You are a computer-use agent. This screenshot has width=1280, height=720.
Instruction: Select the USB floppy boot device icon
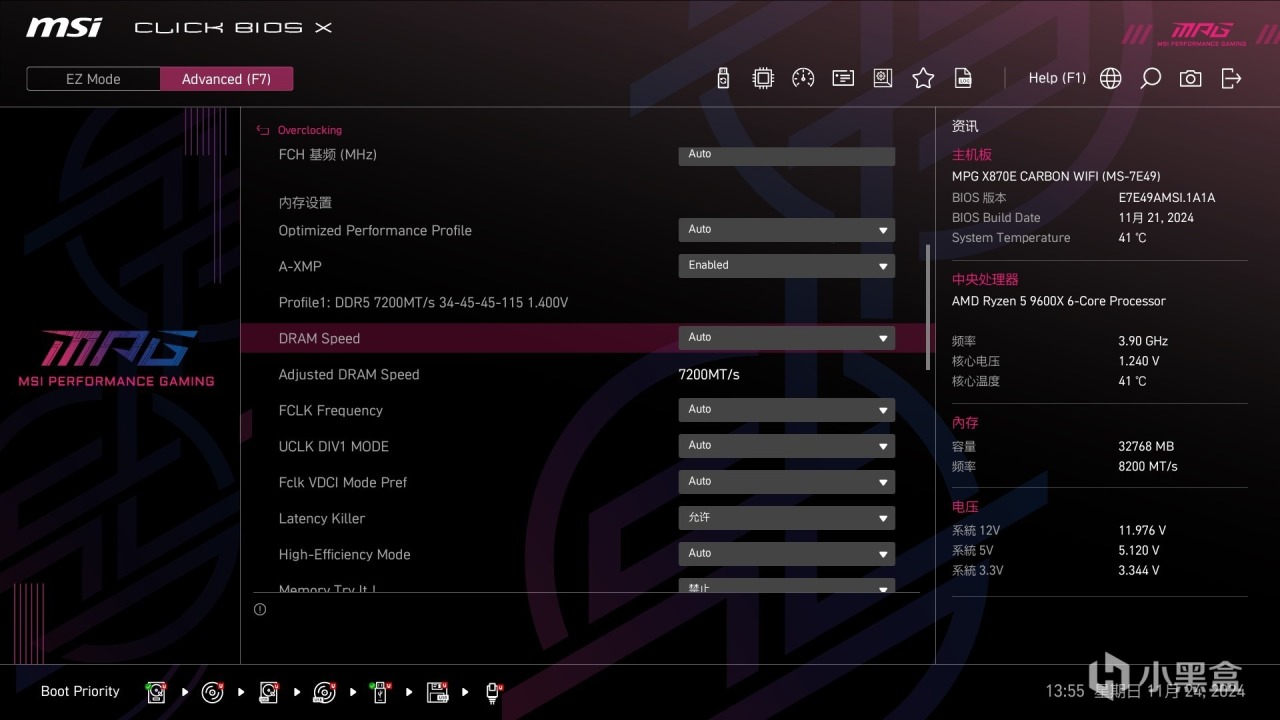click(x=437, y=692)
